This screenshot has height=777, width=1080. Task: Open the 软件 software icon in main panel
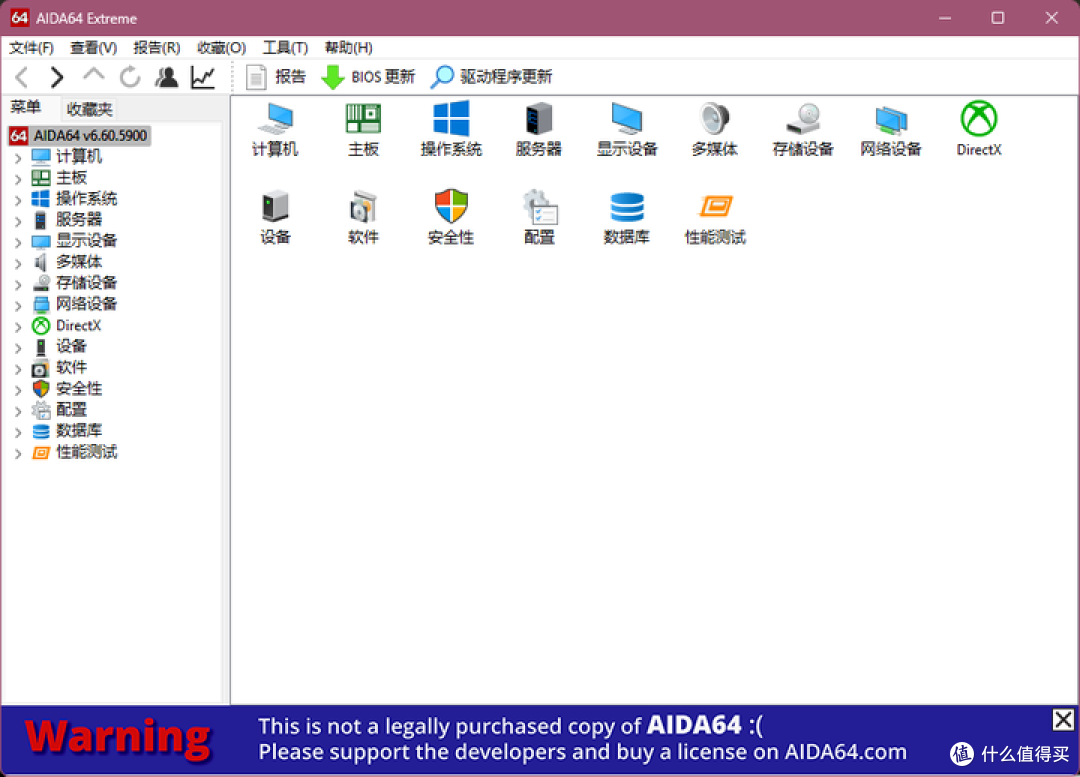coord(363,217)
